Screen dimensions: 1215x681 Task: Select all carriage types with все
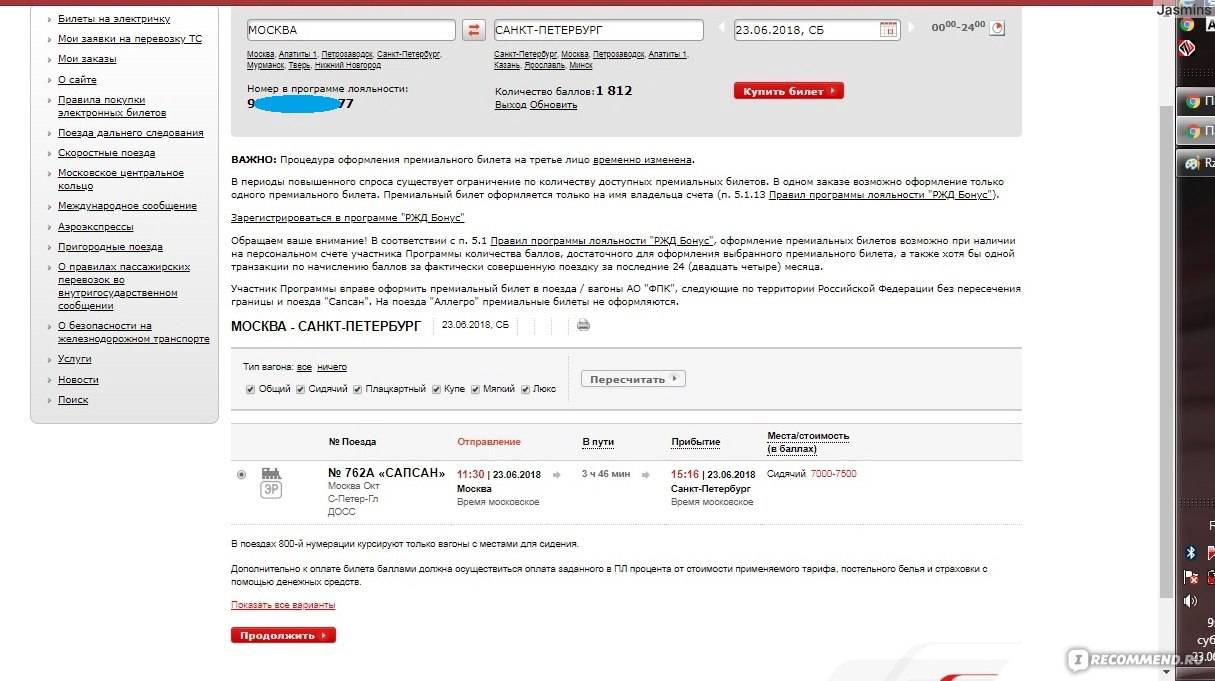[x=304, y=367]
